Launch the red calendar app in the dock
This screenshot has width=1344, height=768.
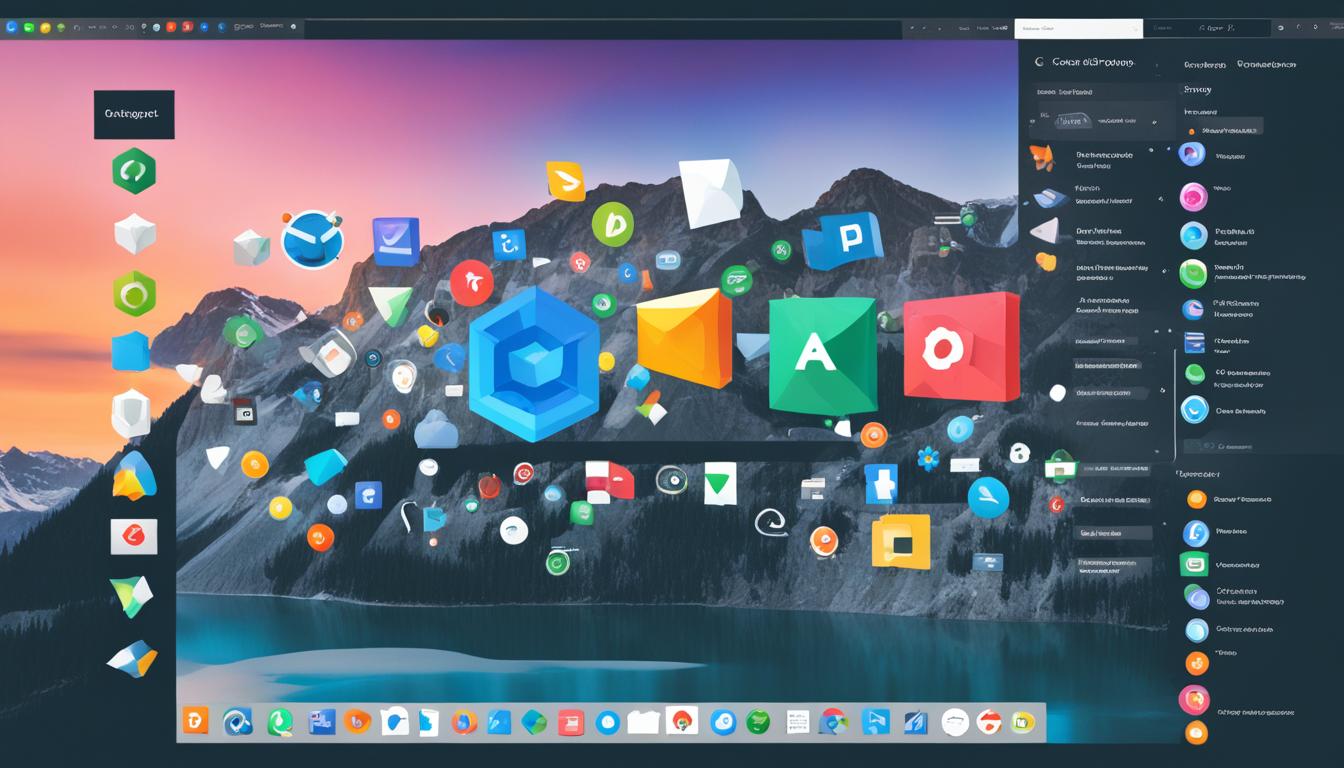(x=571, y=723)
